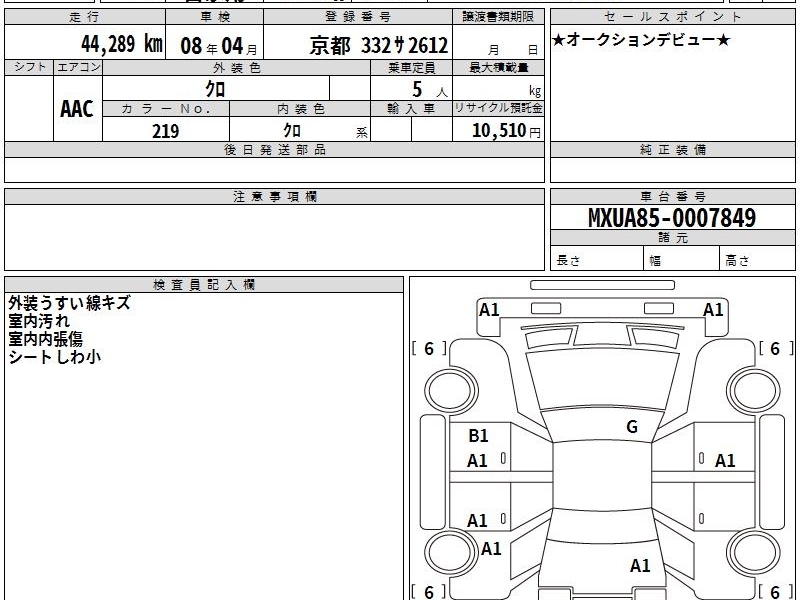
Task: Click the リサイクル預託金 header
Action: point(498,108)
